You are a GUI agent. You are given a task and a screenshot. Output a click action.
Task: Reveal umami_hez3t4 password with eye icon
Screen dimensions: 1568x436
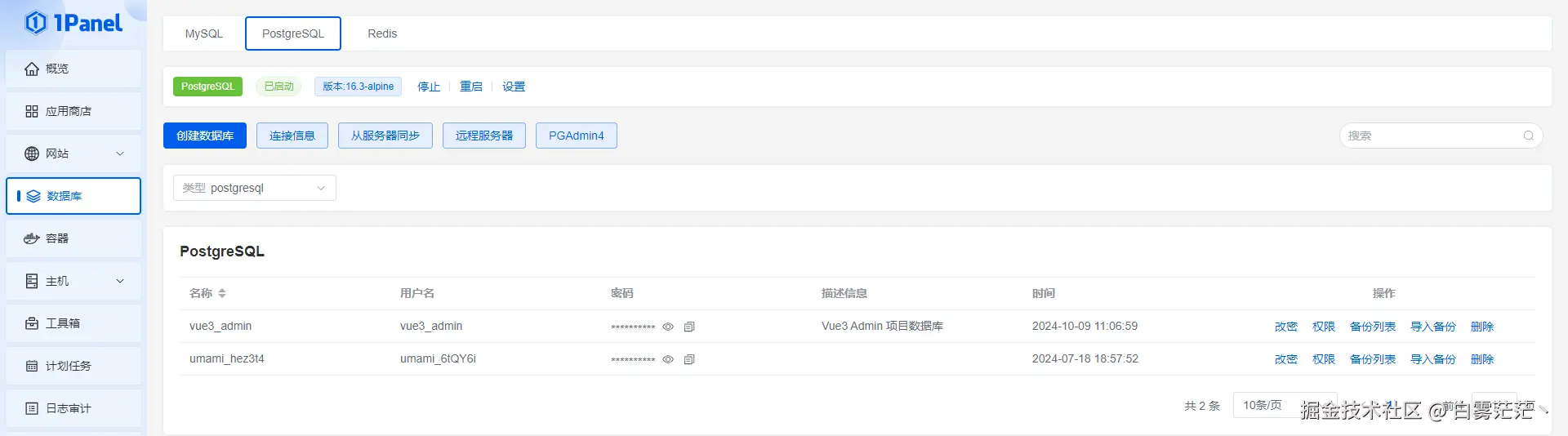668,359
